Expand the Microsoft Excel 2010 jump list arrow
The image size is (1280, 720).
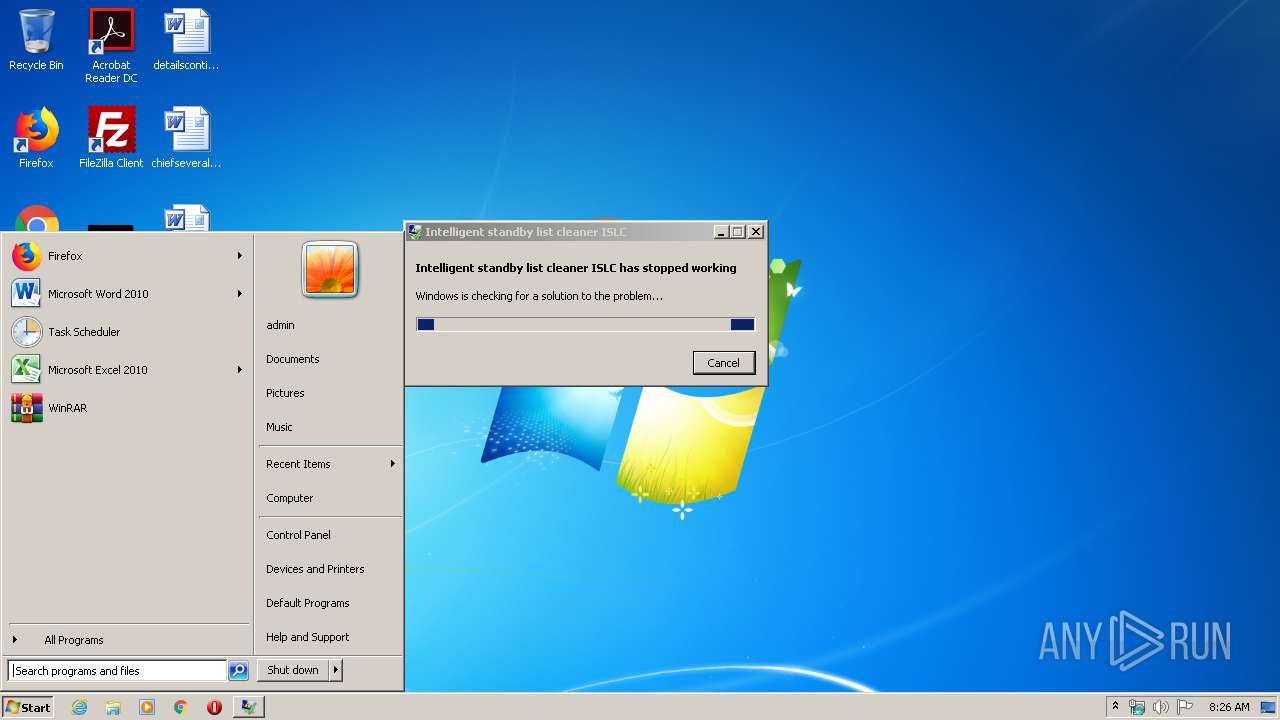[x=240, y=370]
